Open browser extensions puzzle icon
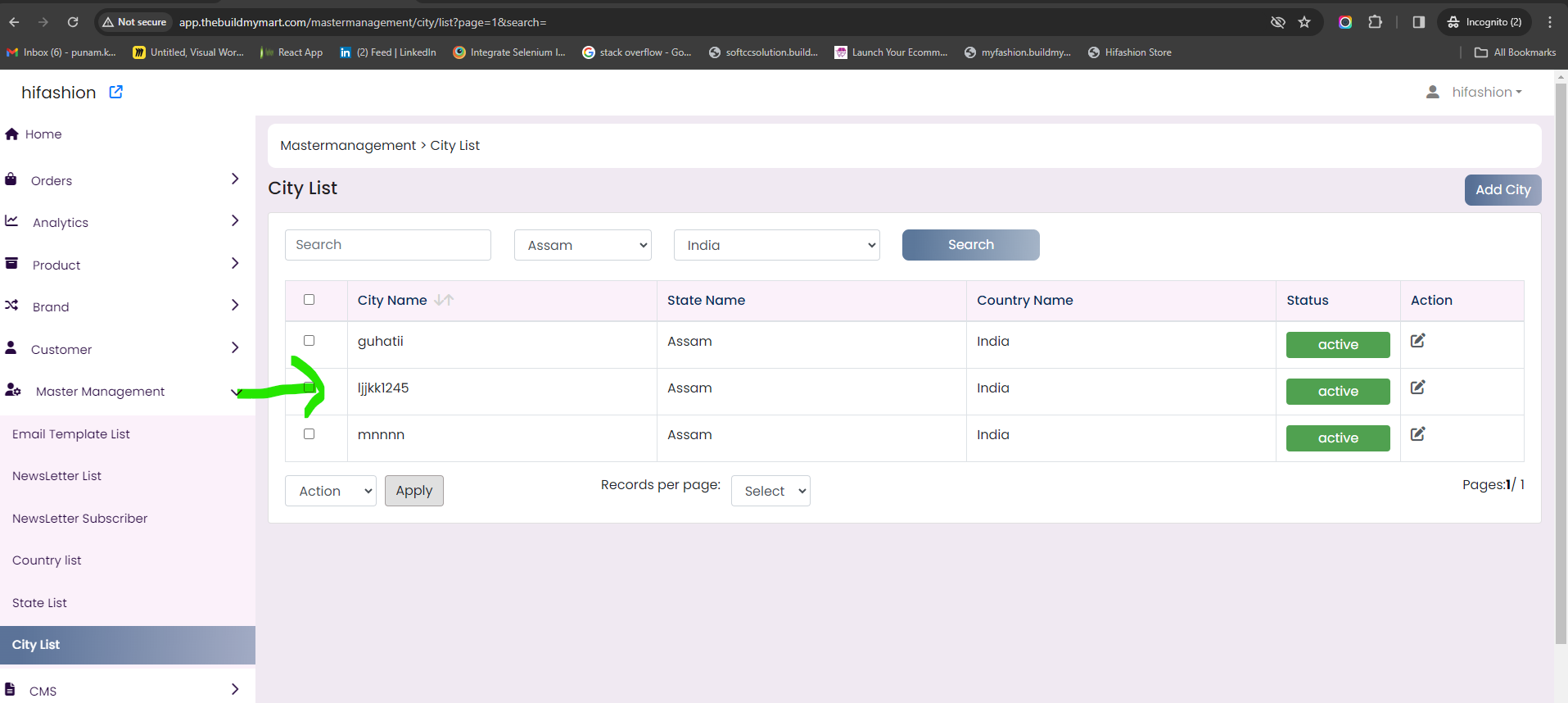The width and height of the screenshot is (1568, 703). 1376,22
